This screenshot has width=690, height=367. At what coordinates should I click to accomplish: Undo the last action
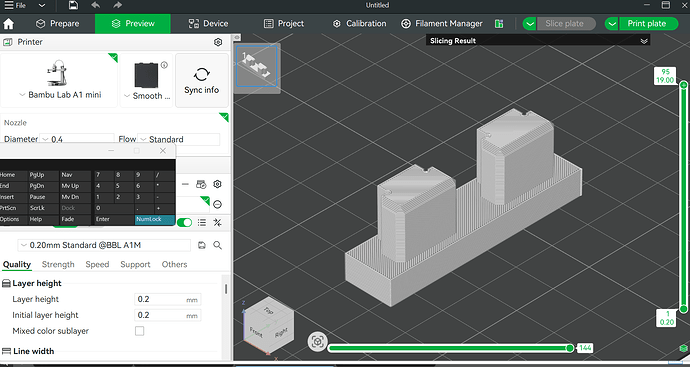coord(95,5)
